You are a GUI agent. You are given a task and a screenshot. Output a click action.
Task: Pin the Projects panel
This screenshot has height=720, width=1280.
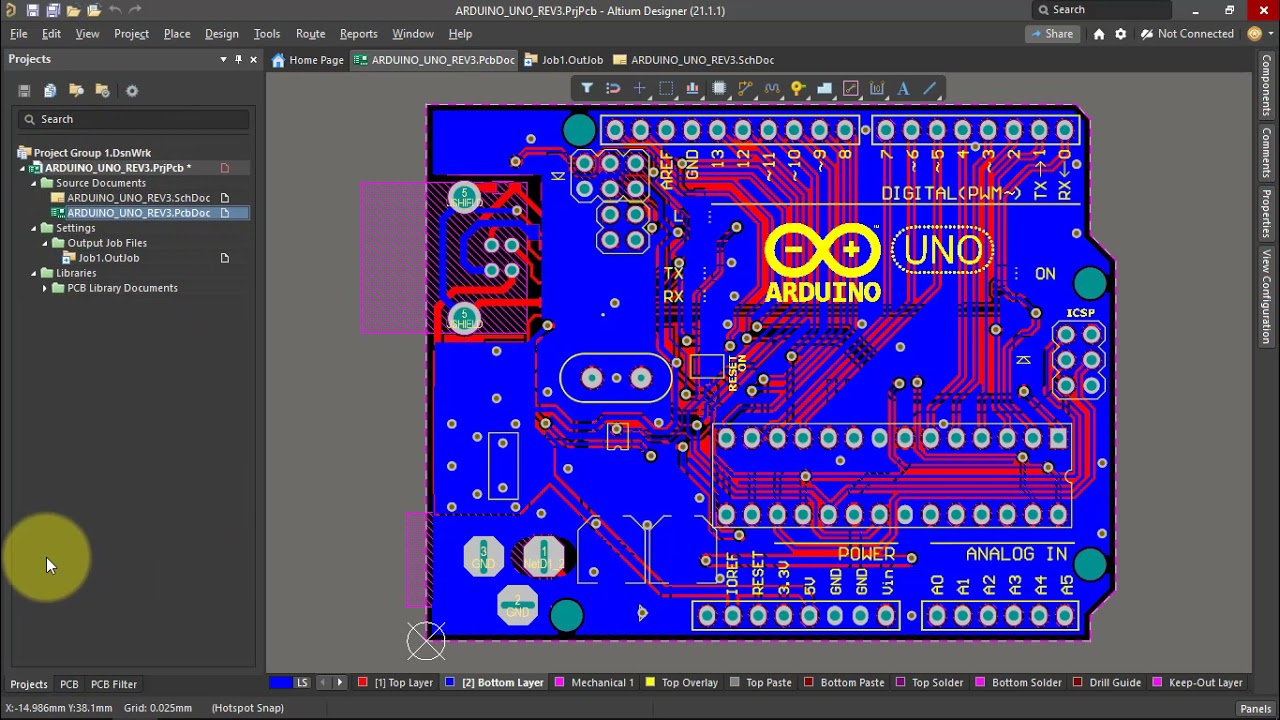[238, 60]
